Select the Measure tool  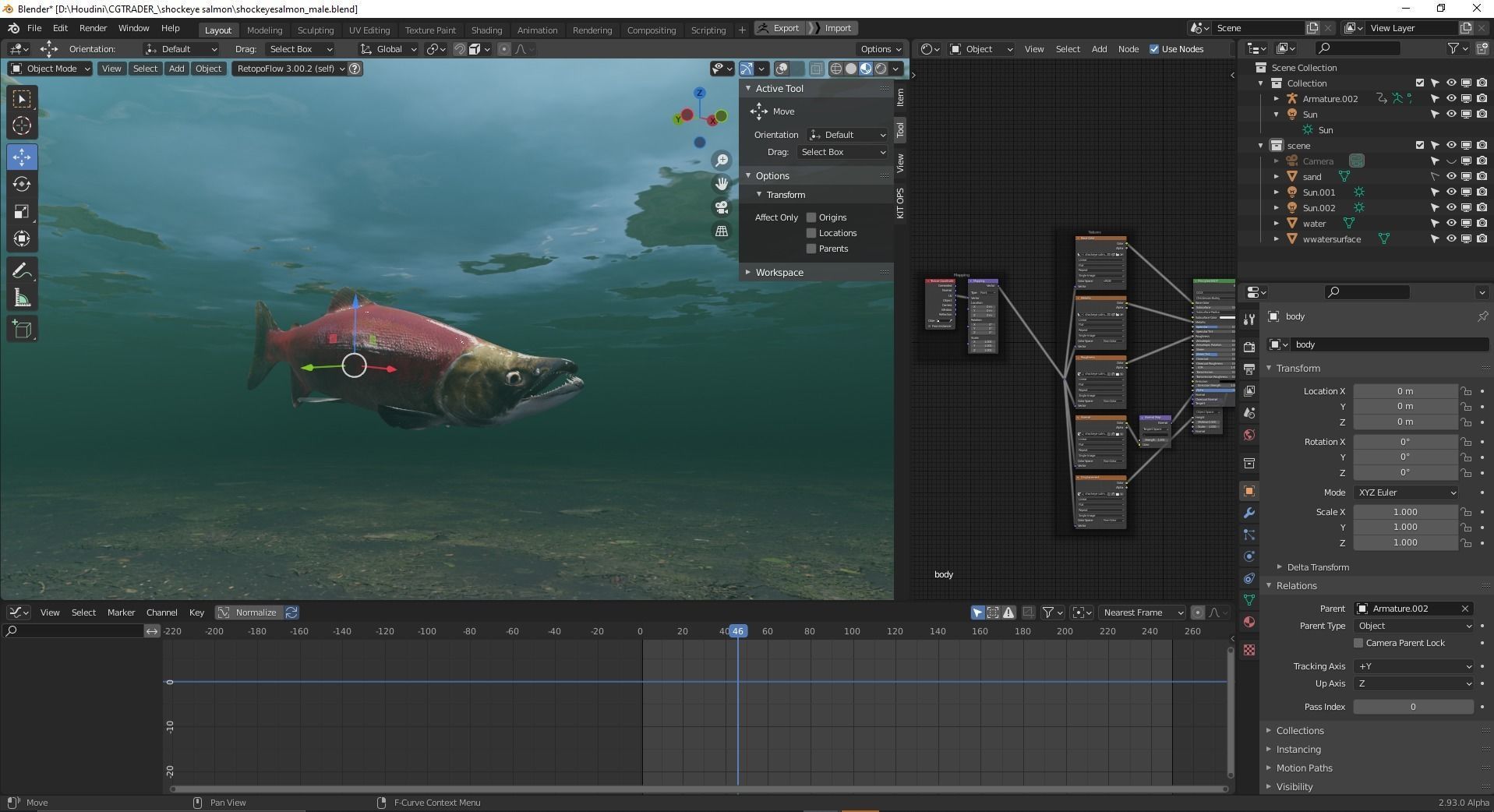(x=22, y=298)
